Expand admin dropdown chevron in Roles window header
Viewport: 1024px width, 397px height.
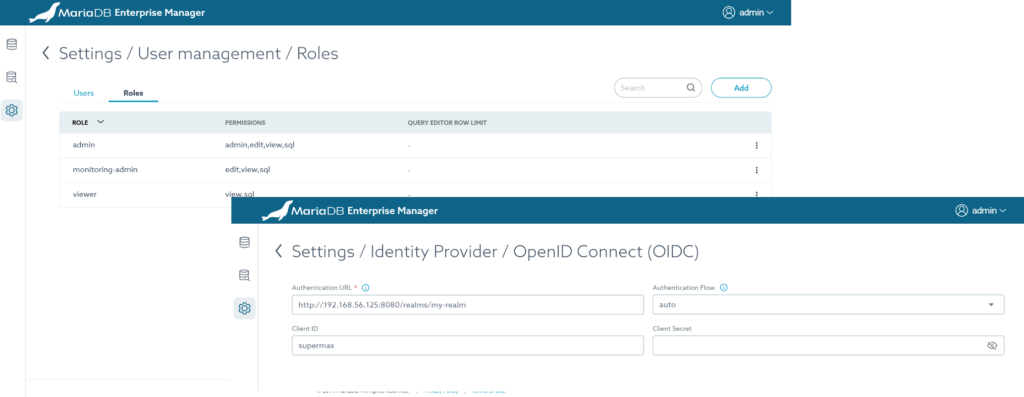pyautogui.click(x=770, y=12)
